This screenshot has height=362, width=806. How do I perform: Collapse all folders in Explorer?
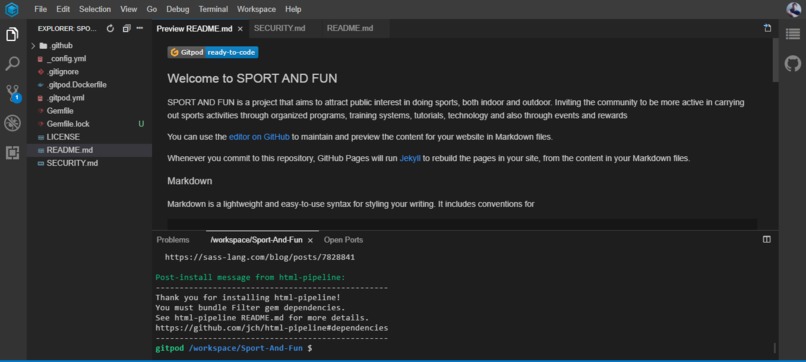coord(126,29)
